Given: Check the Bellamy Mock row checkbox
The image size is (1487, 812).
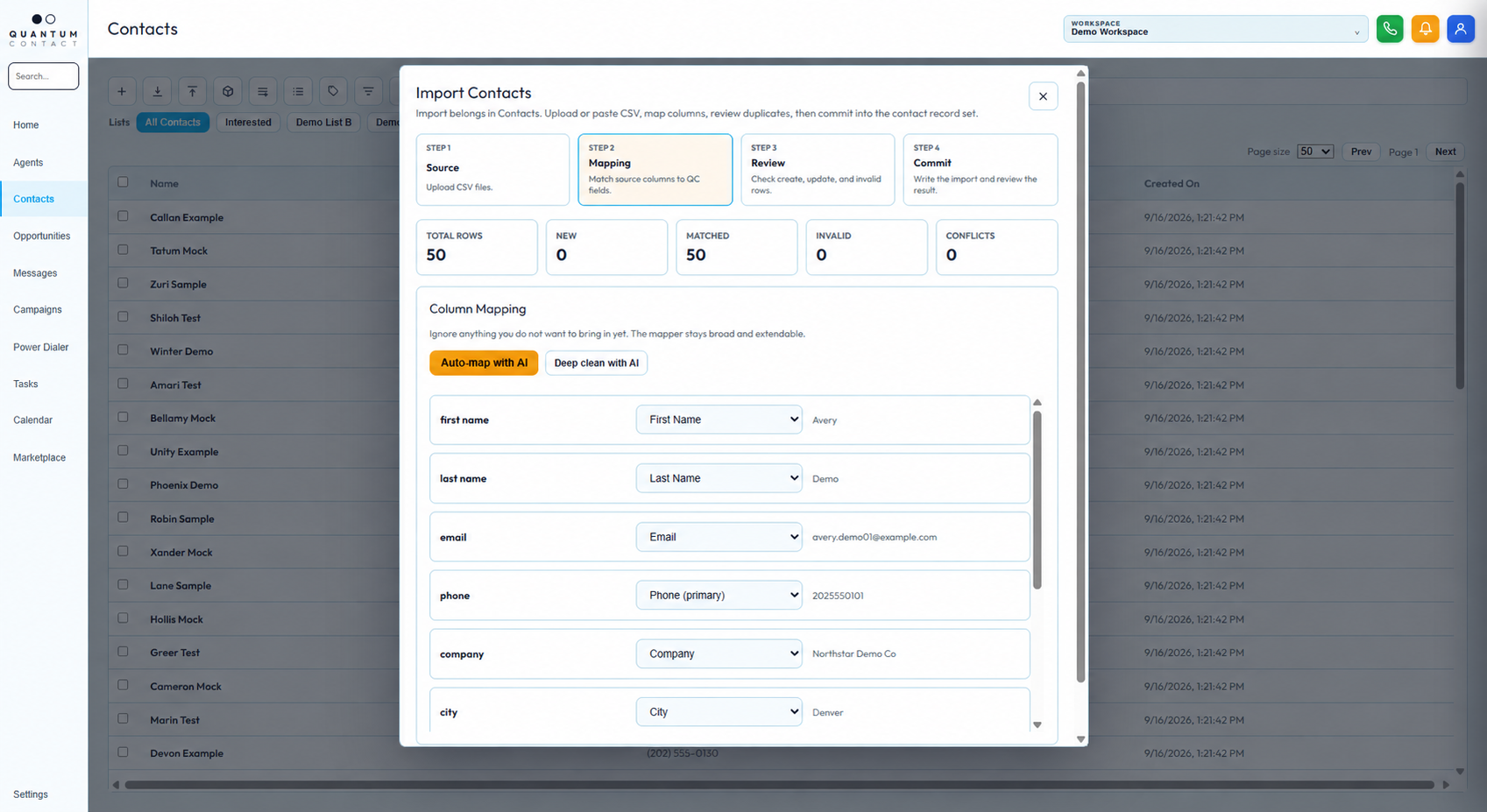Looking at the screenshot, I should tap(123, 417).
